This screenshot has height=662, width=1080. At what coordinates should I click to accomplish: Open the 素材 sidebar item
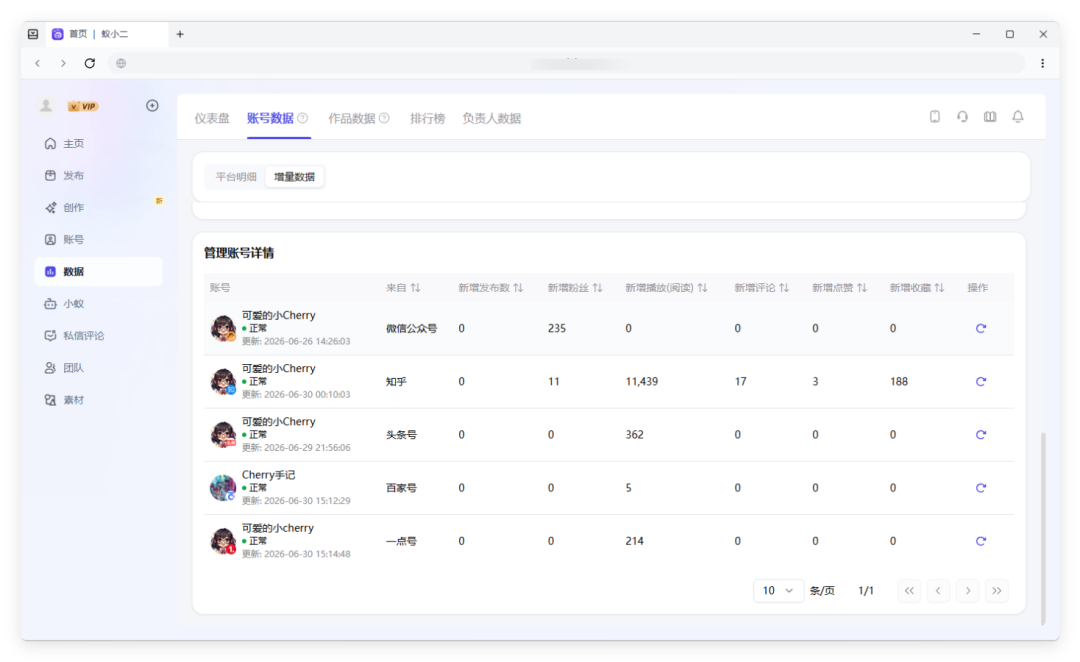coord(98,400)
